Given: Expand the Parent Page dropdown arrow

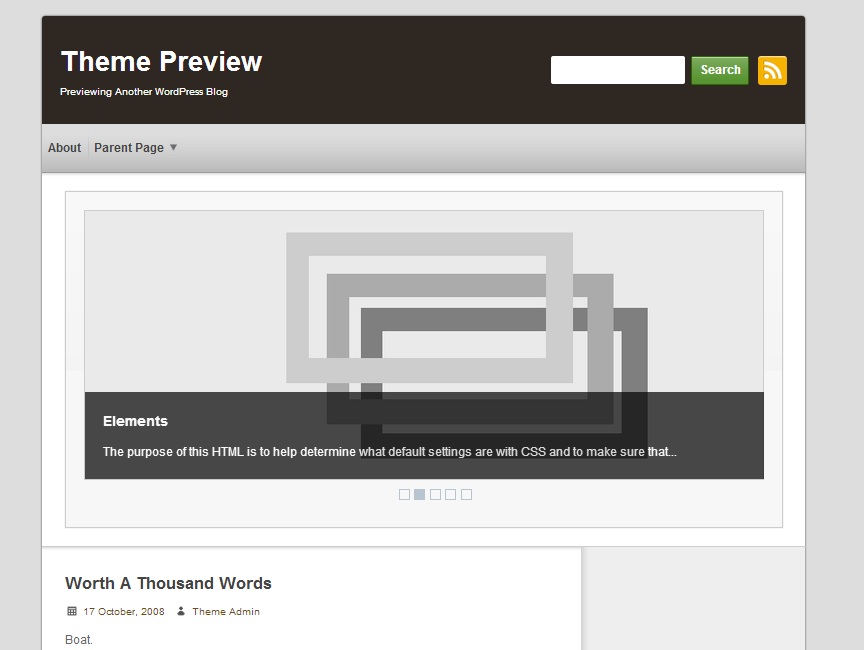Looking at the screenshot, I should (173, 148).
